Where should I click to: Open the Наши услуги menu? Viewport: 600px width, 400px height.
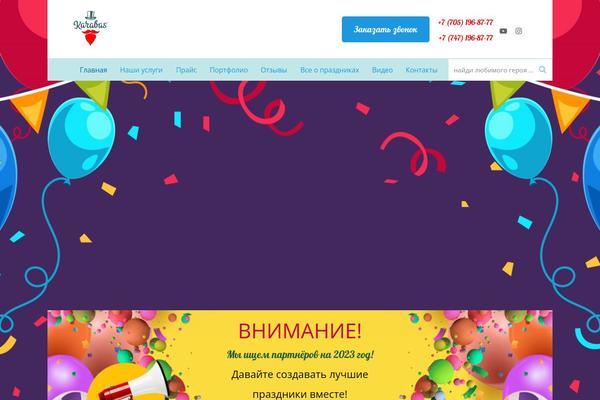point(141,70)
